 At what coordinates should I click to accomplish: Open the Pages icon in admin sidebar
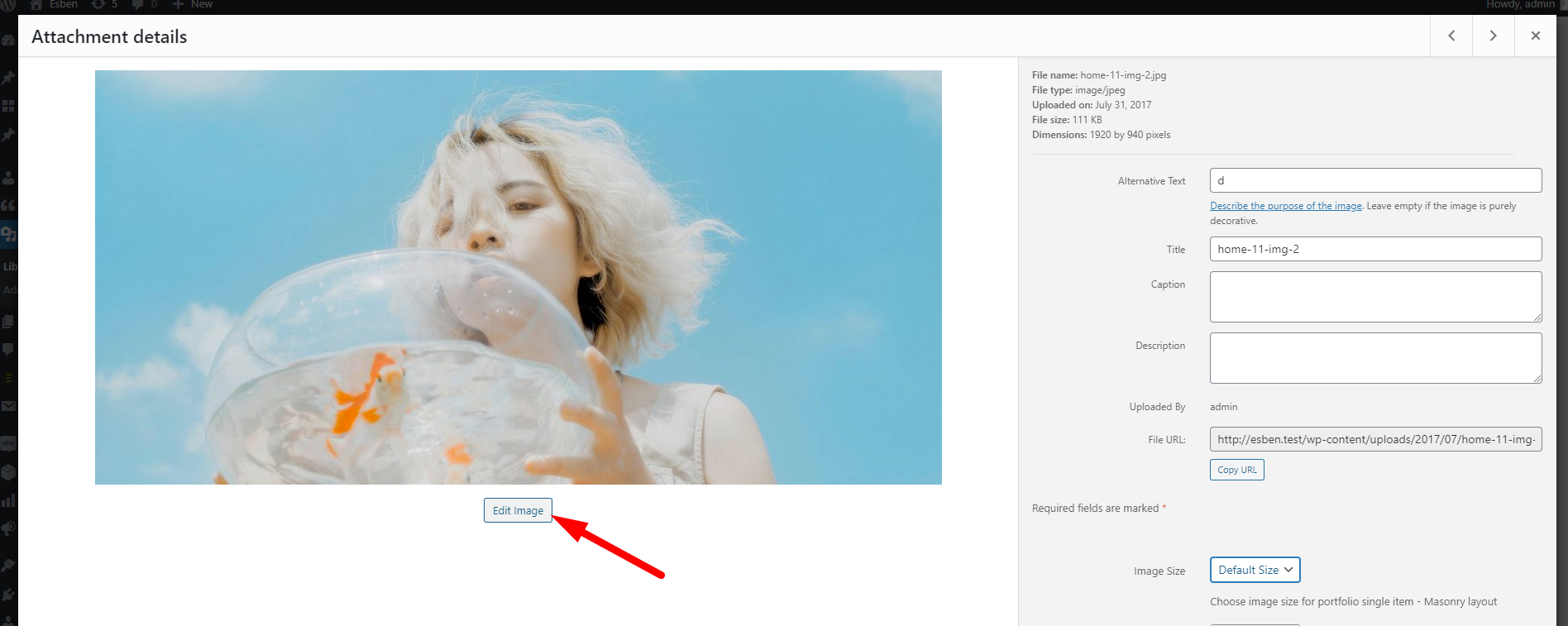point(8,321)
